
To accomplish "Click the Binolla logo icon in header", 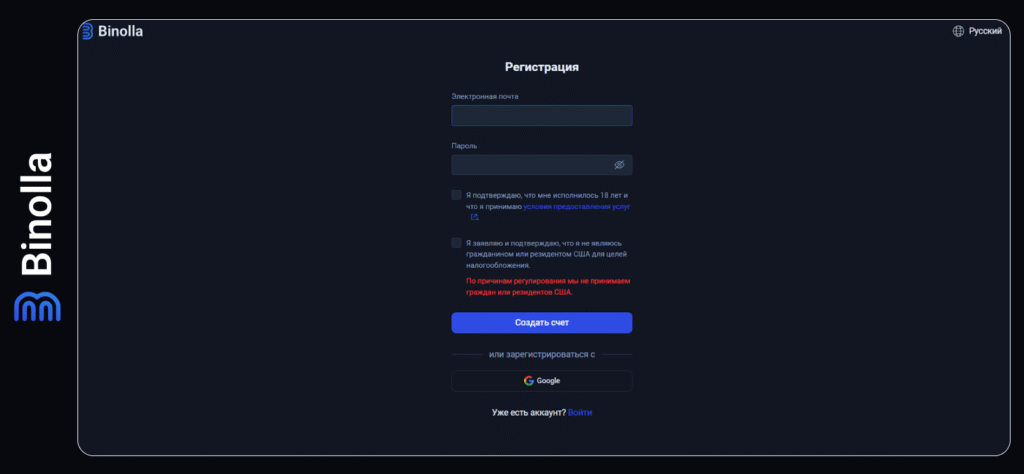I will pyautogui.click(x=88, y=31).
